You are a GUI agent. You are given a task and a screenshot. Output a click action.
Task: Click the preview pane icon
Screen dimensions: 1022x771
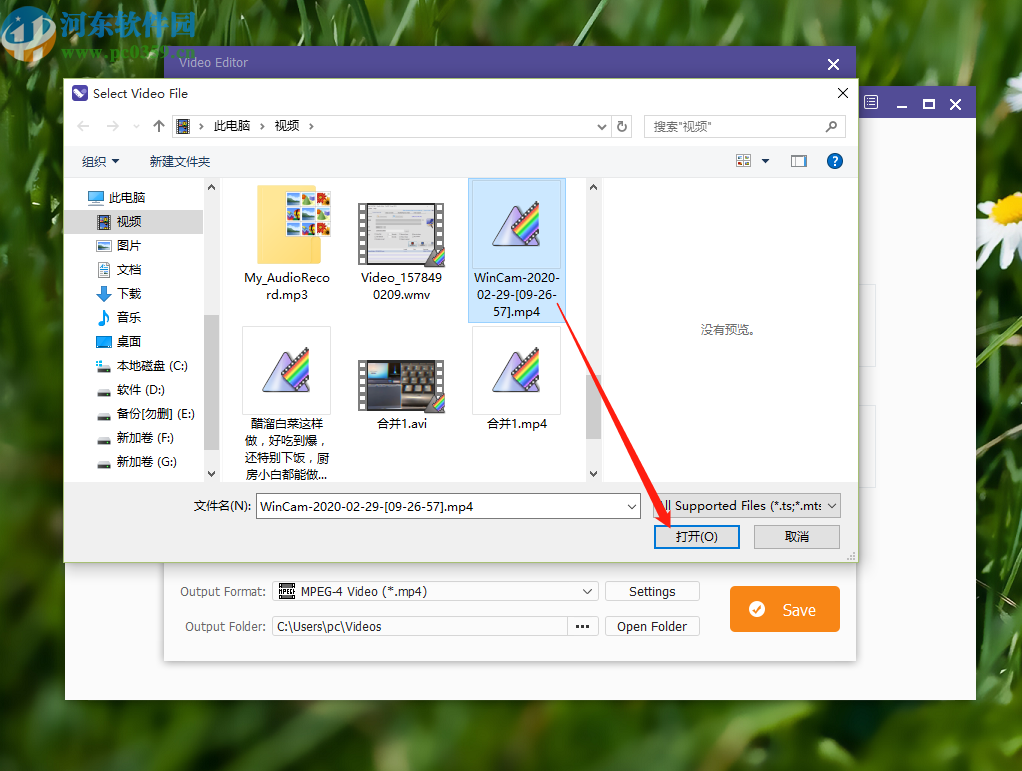[x=798, y=161]
